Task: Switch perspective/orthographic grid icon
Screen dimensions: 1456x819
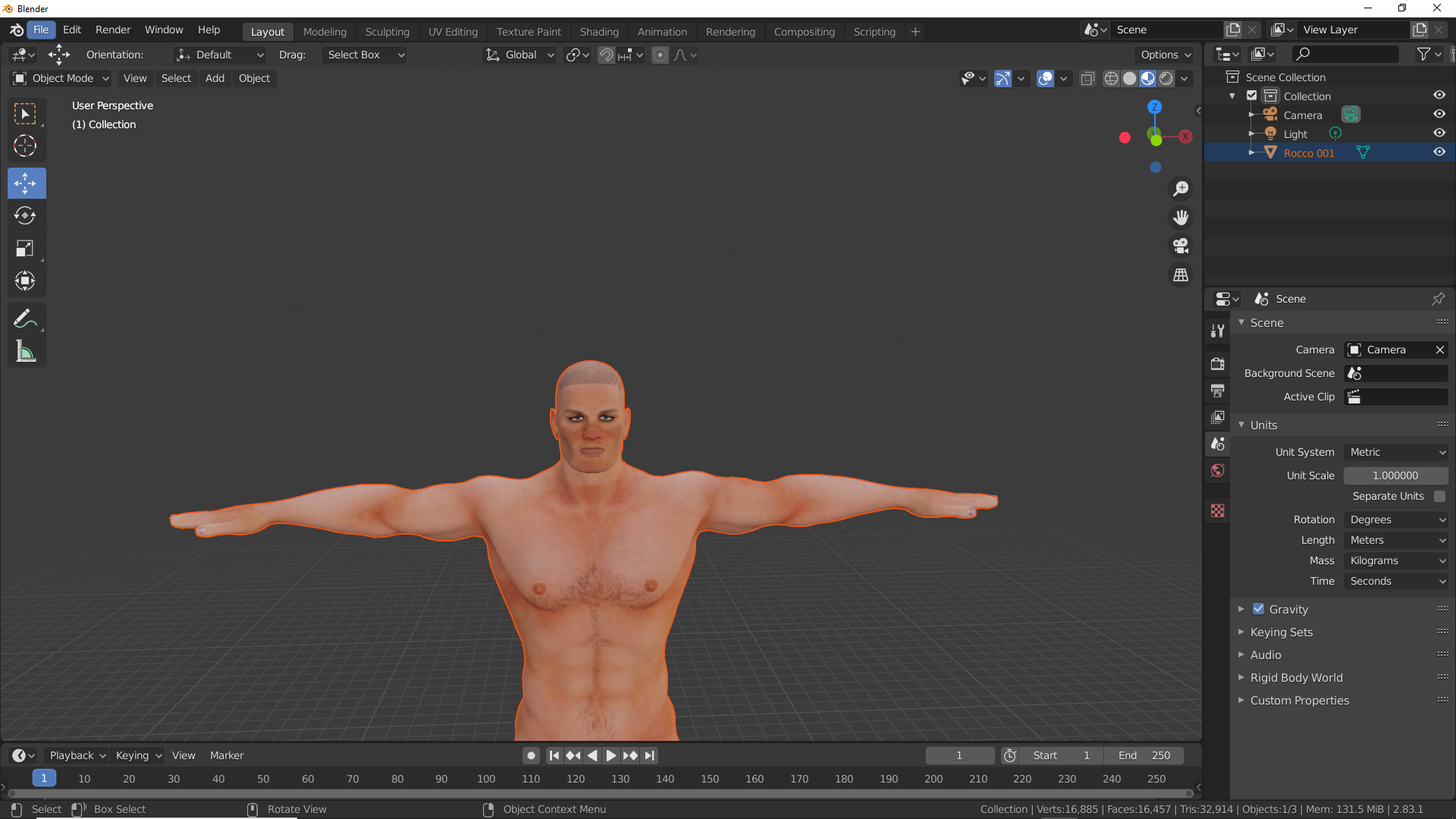Action: 1181,275
